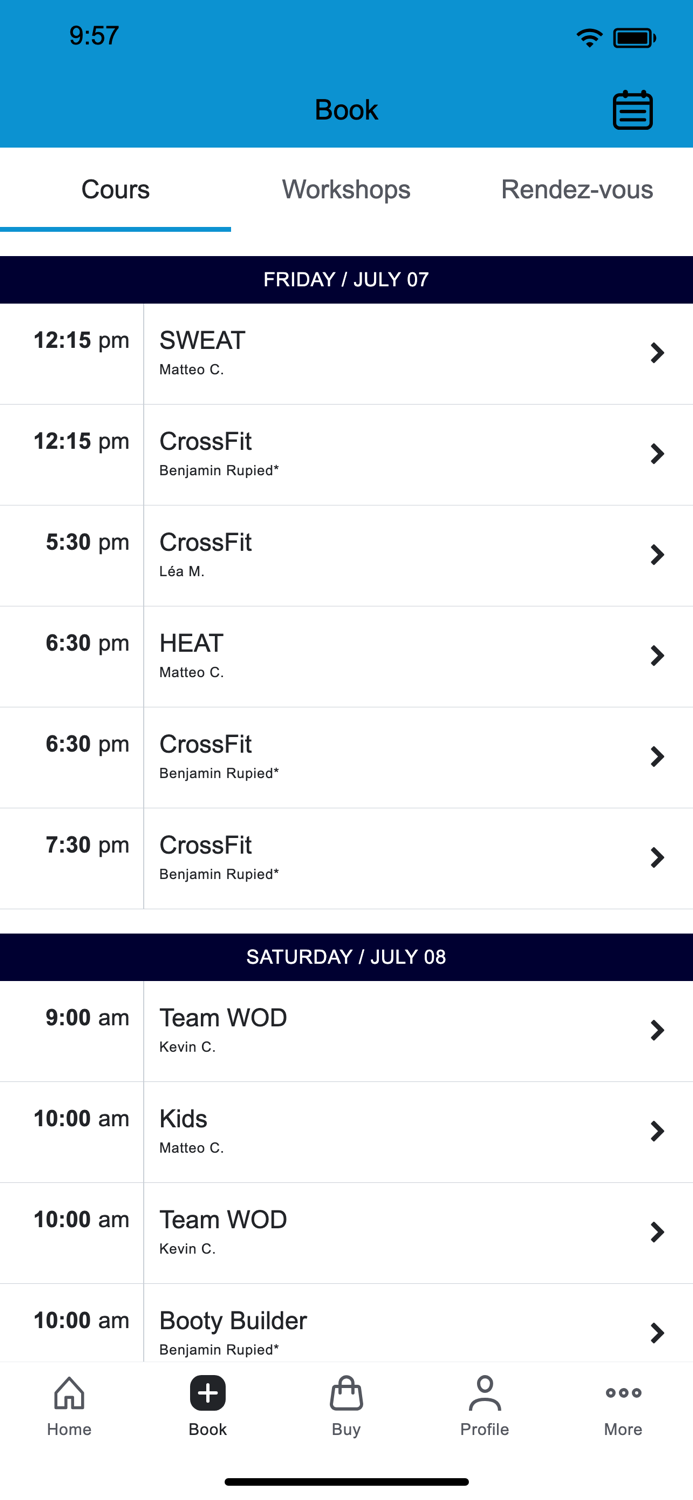Image resolution: width=693 pixels, height=1500 pixels.
Task: Open the 10:00 am Booty Builder session
Action: tap(657, 1333)
